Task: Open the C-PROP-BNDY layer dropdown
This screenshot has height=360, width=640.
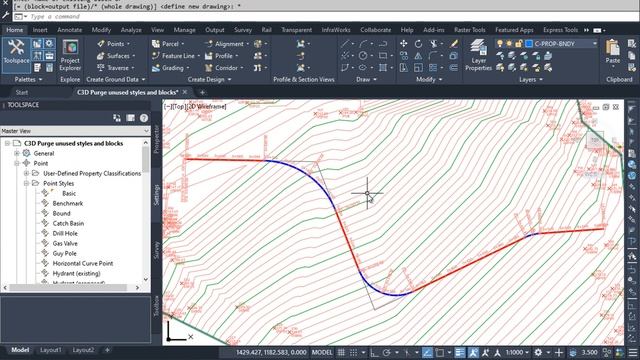Action: tap(595, 44)
